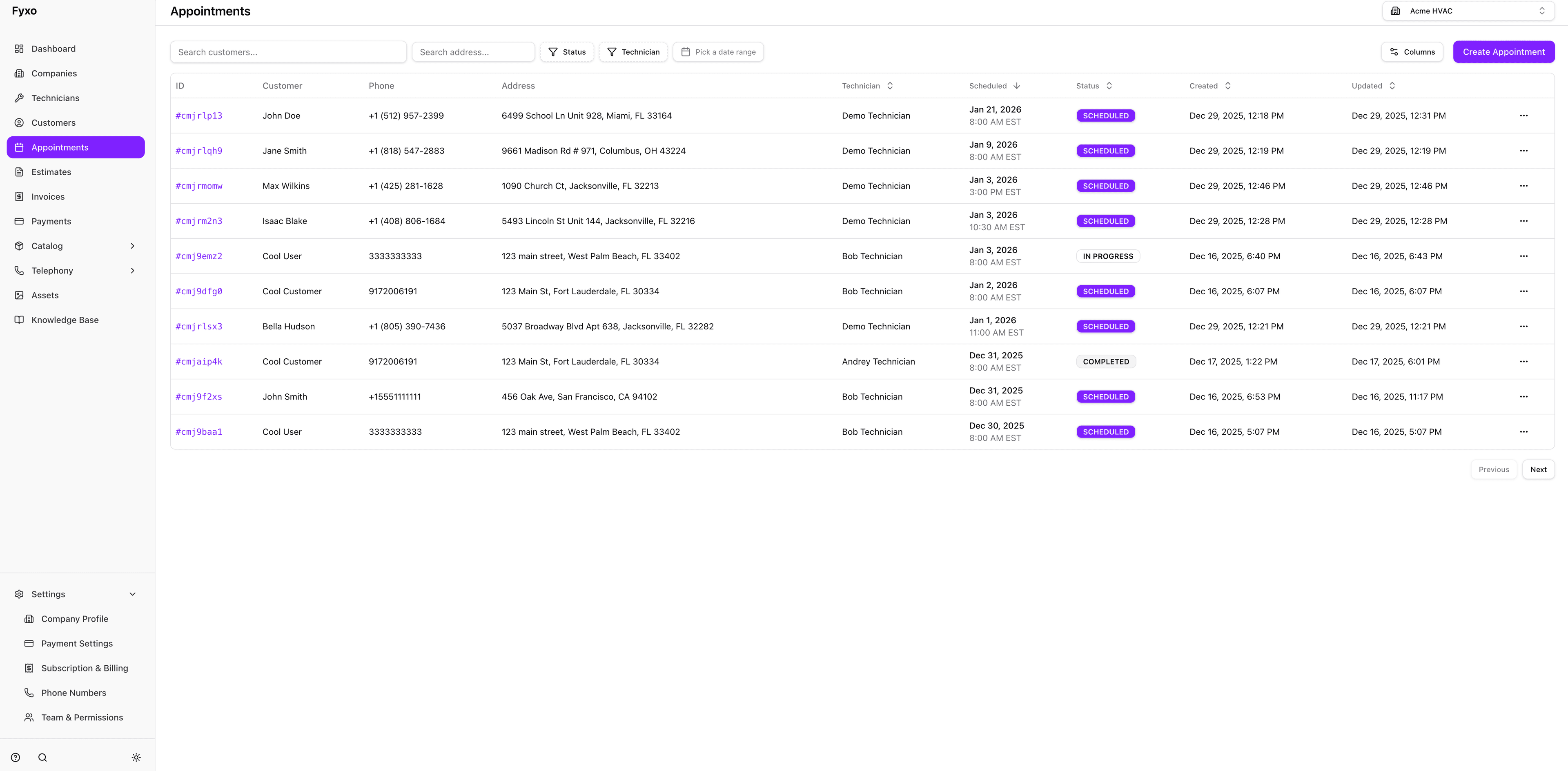Open the global search icon at bottom
The width and height of the screenshot is (1568, 771).
click(42, 757)
